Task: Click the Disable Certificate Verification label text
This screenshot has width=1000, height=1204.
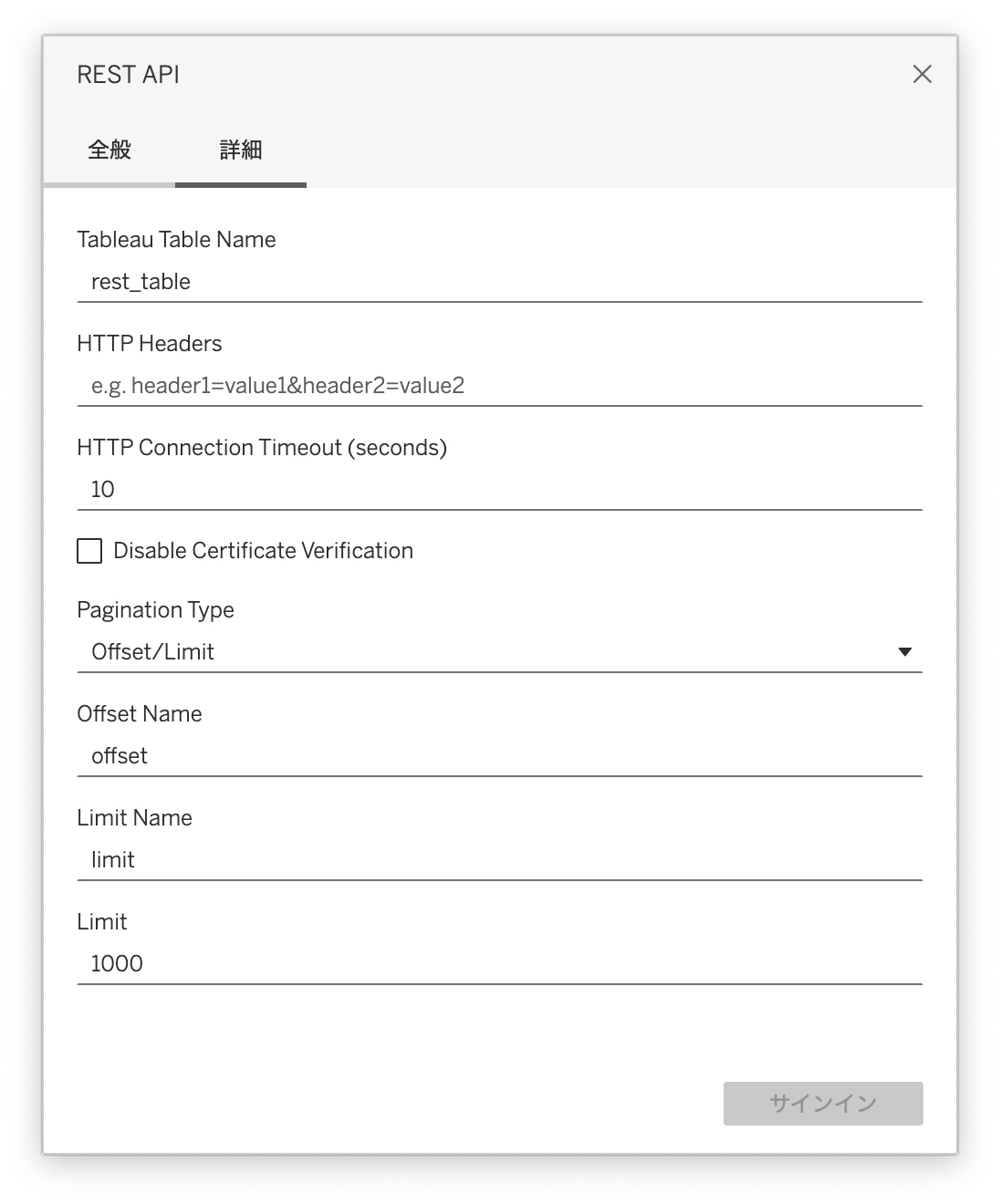Action: click(264, 551)
